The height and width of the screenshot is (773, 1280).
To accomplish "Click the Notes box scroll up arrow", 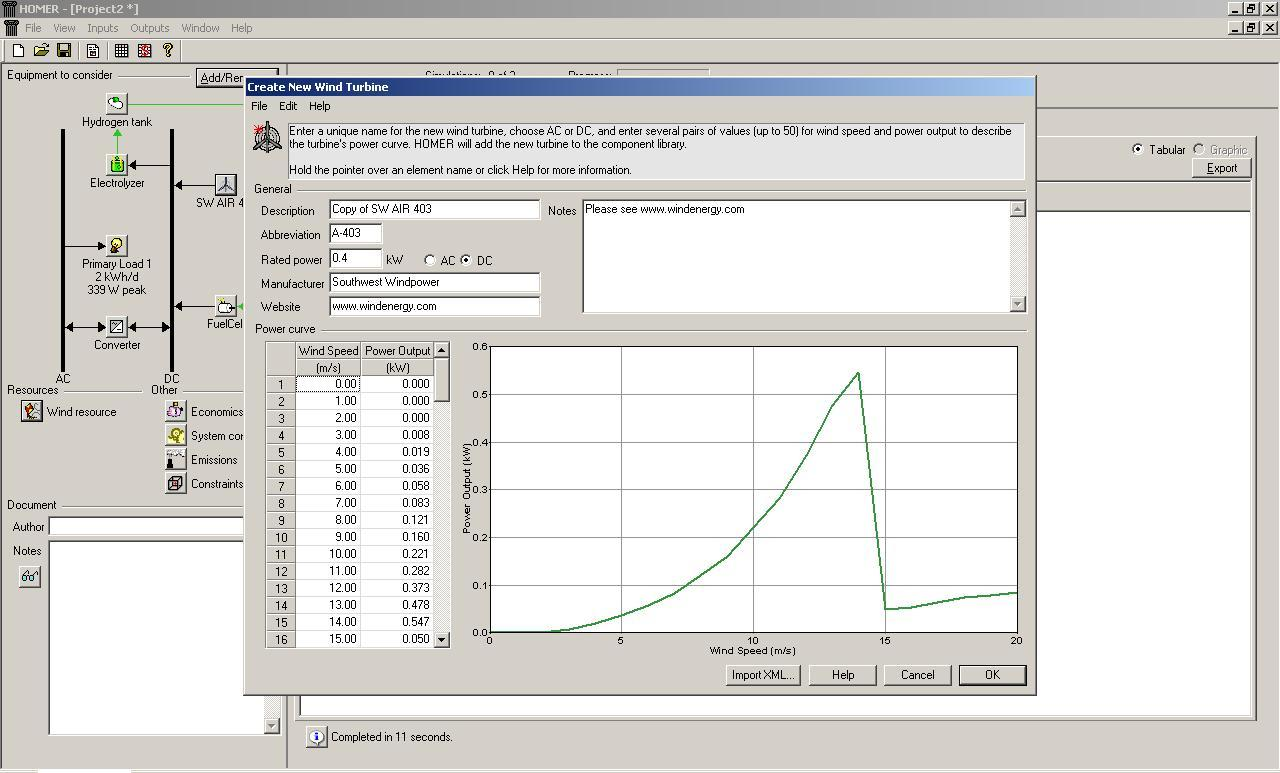I will pos(1018,209).
